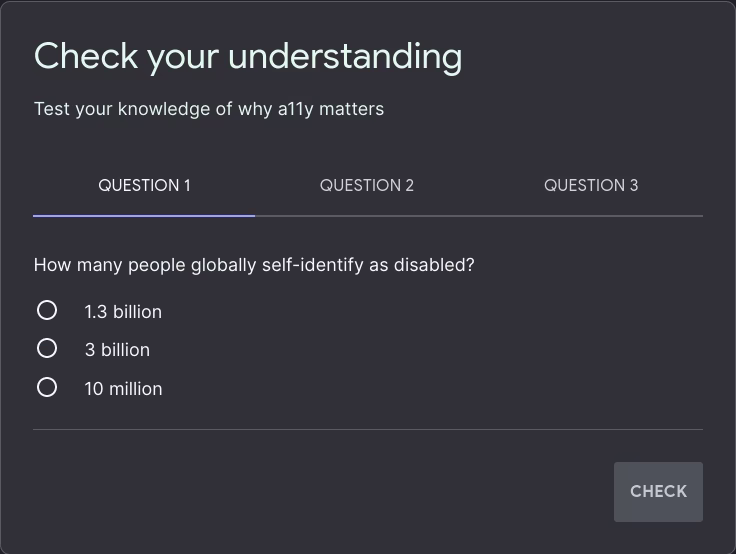Click the tab bar line beneath Question 3
This screenshot has width=736, height=554.
pyautogui.click(x=591, y=215)
